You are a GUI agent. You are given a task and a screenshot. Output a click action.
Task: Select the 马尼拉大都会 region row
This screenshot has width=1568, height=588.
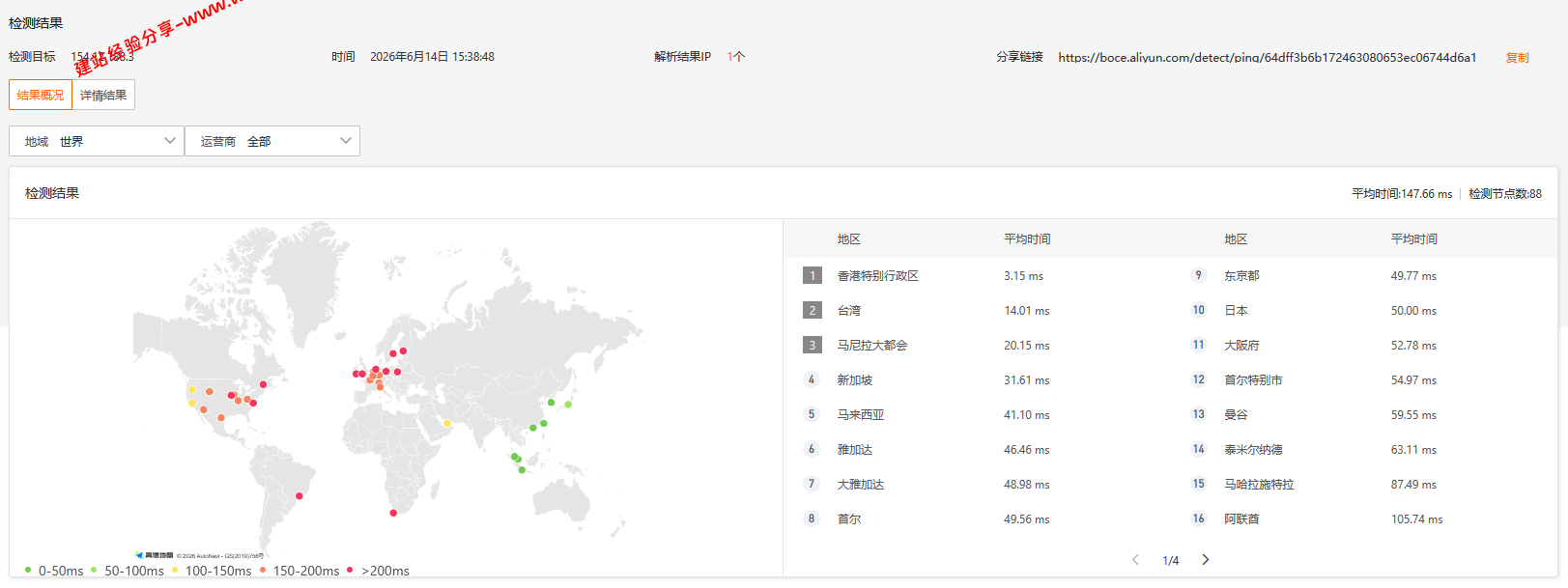977,346
